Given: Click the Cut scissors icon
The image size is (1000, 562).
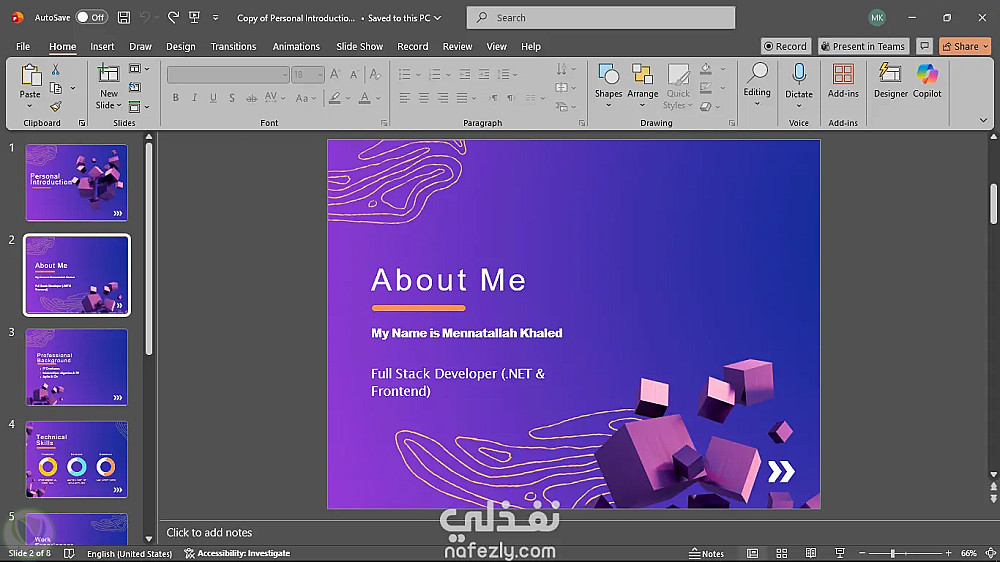Looking at the screenshot, I should (56, 69).
